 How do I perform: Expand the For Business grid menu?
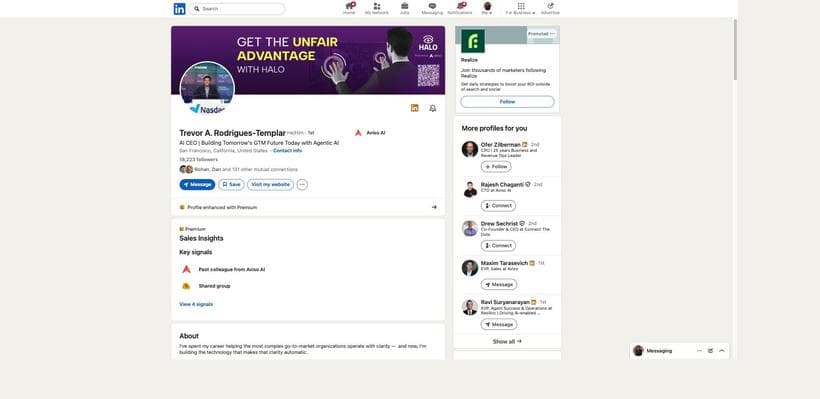click(520, 8)
